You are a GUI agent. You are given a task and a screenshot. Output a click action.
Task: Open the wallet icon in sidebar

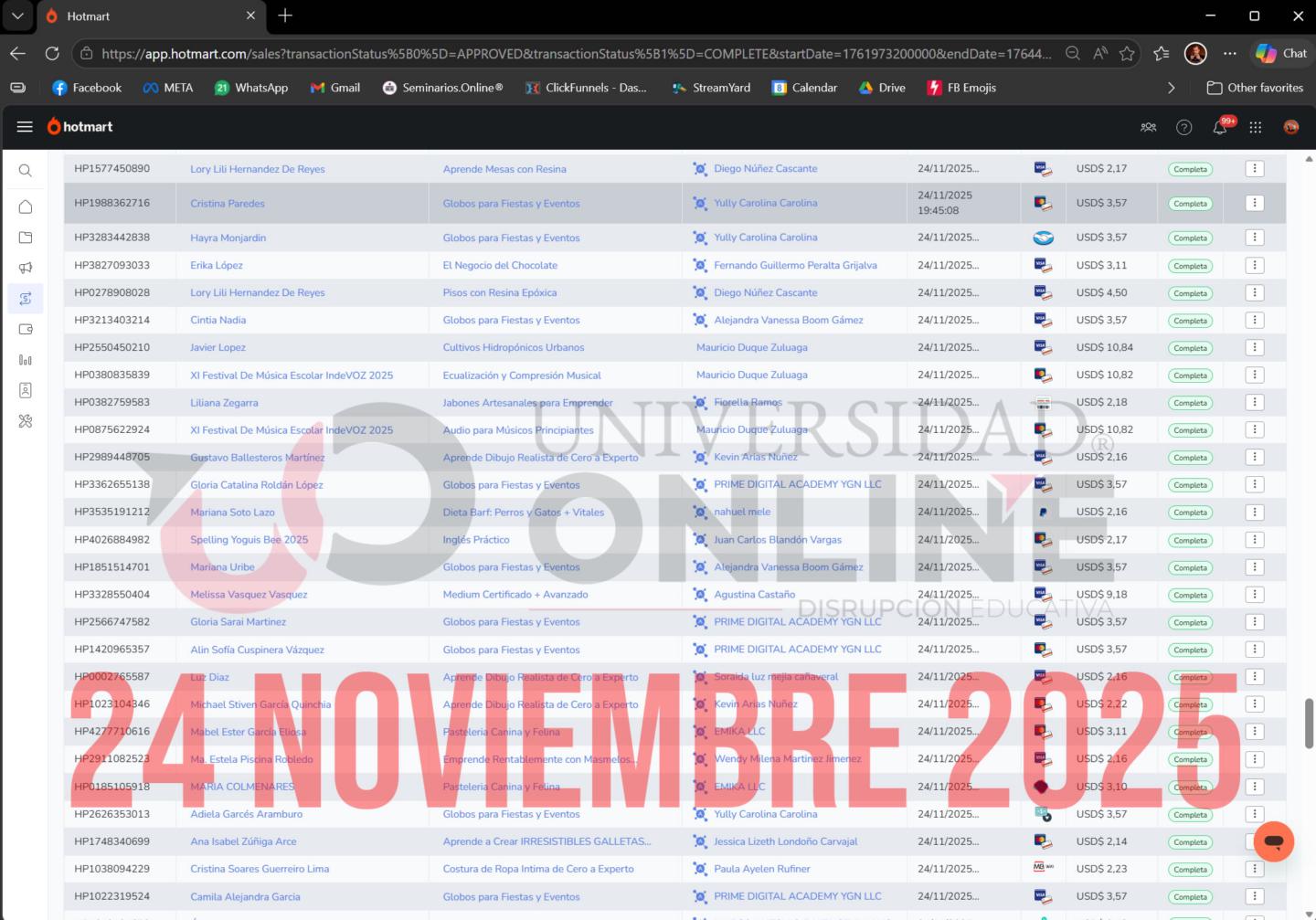pos(26,329)
